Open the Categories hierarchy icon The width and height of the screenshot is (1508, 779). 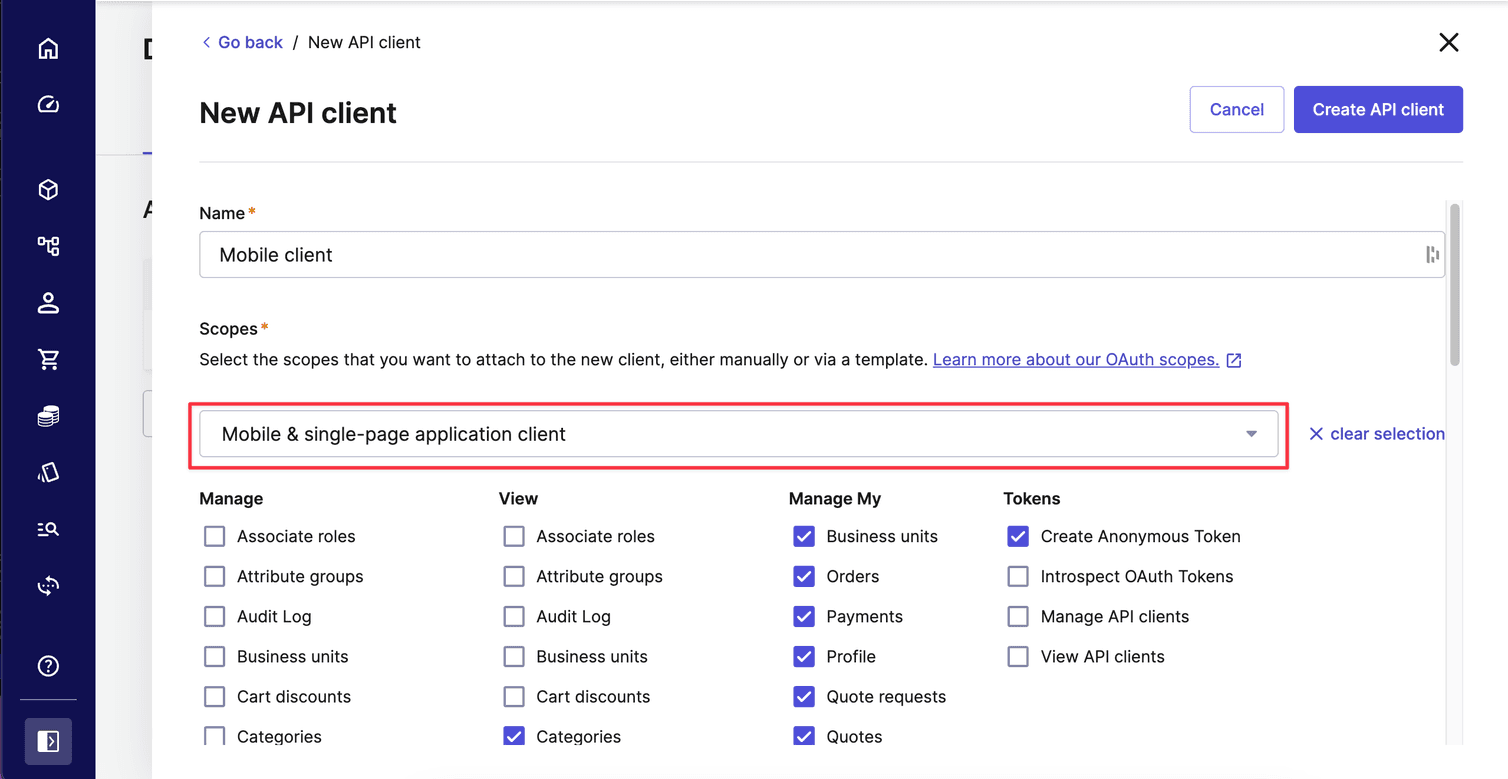(48, 246)
